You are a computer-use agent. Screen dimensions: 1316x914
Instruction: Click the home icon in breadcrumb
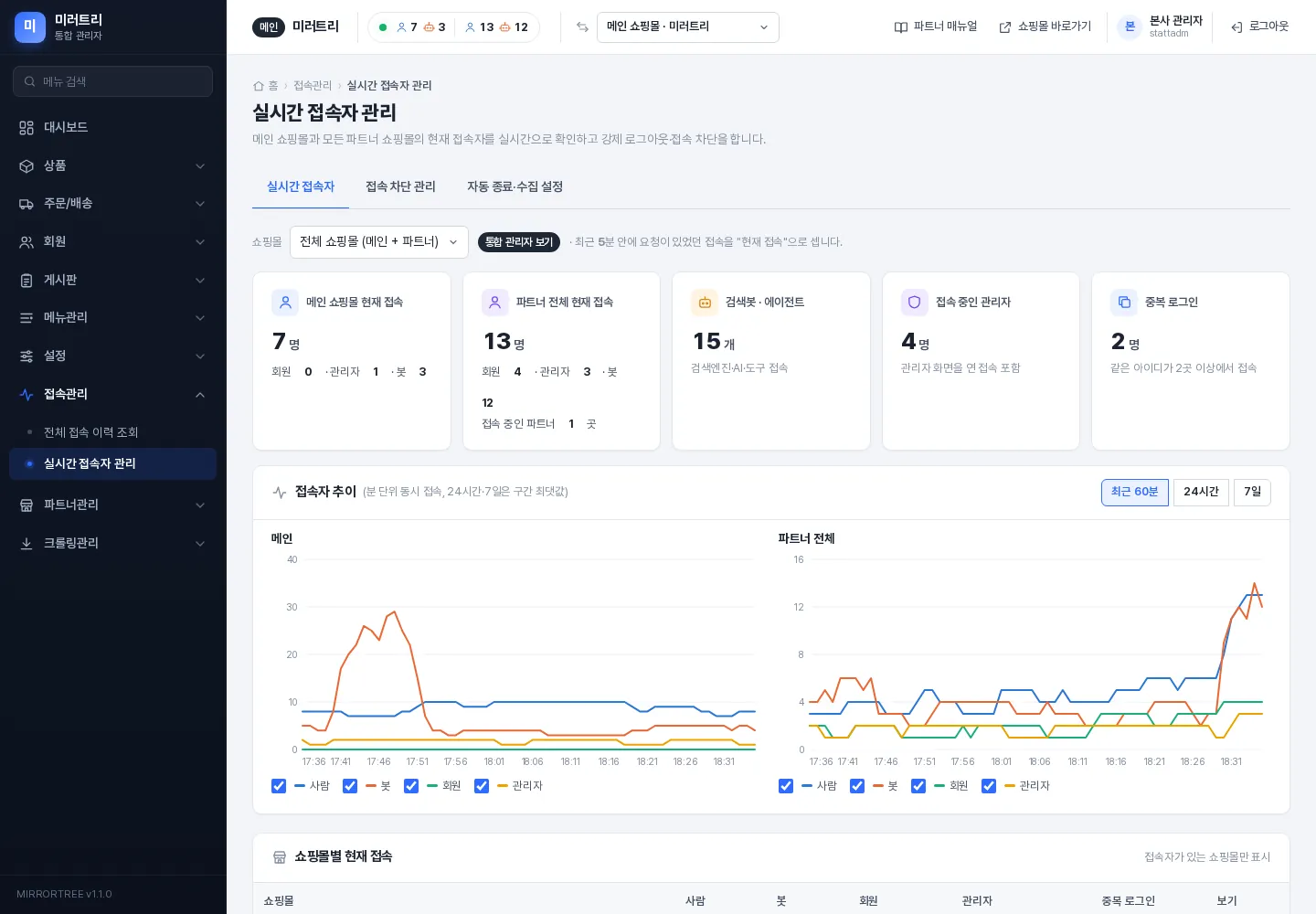click(259, 86)
